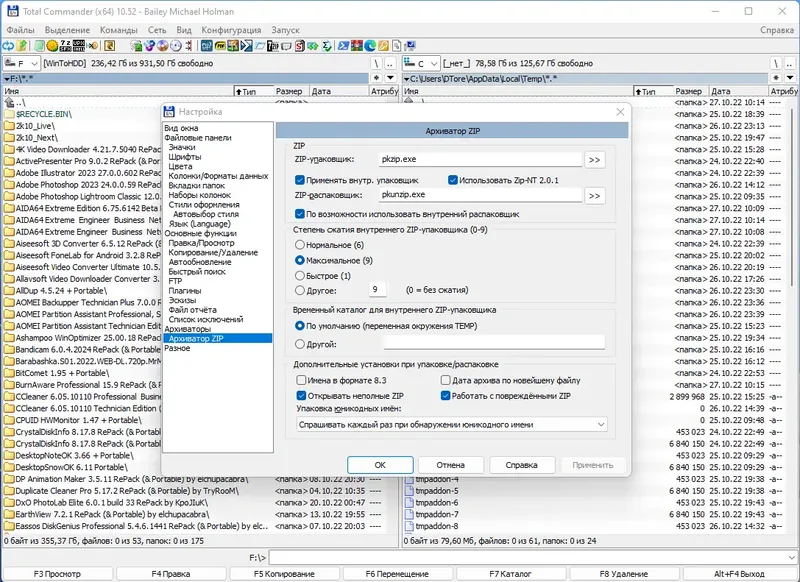The width and height of the screenshot is (800, 582).
Task: Select 'Другое:' compression level radio button
Action: point(300,290)
